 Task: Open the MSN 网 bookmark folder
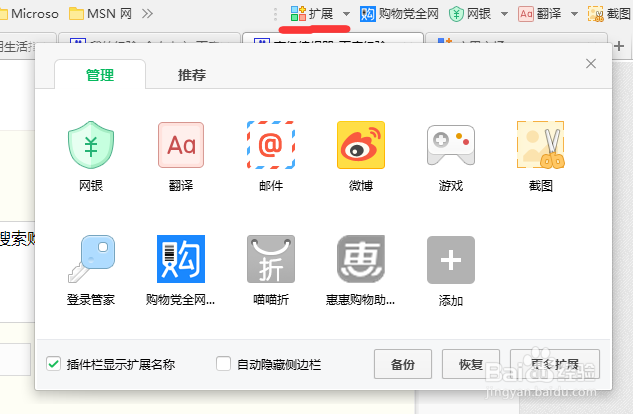(100, 14)
